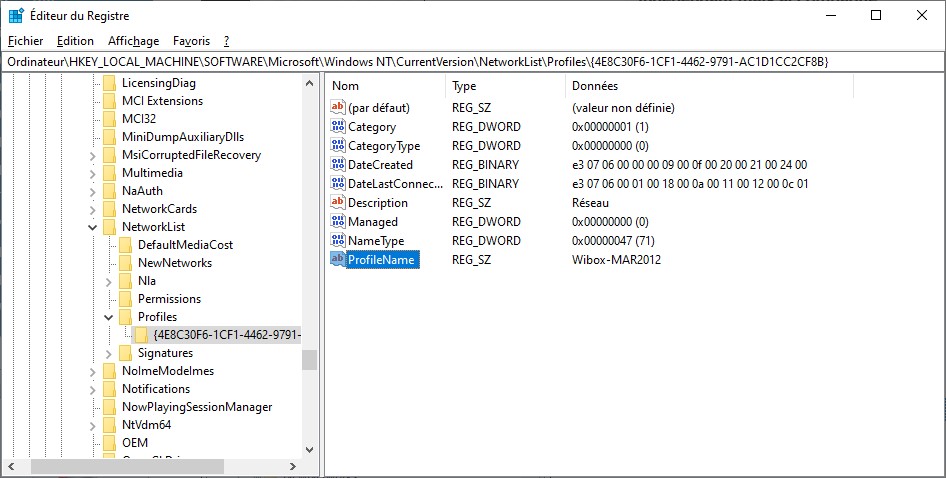Image resolution: width=946 pixels, height=478 pixels.
Task: Click the registry path address bar
Action: pyautogui.click(x=472, y=62)
